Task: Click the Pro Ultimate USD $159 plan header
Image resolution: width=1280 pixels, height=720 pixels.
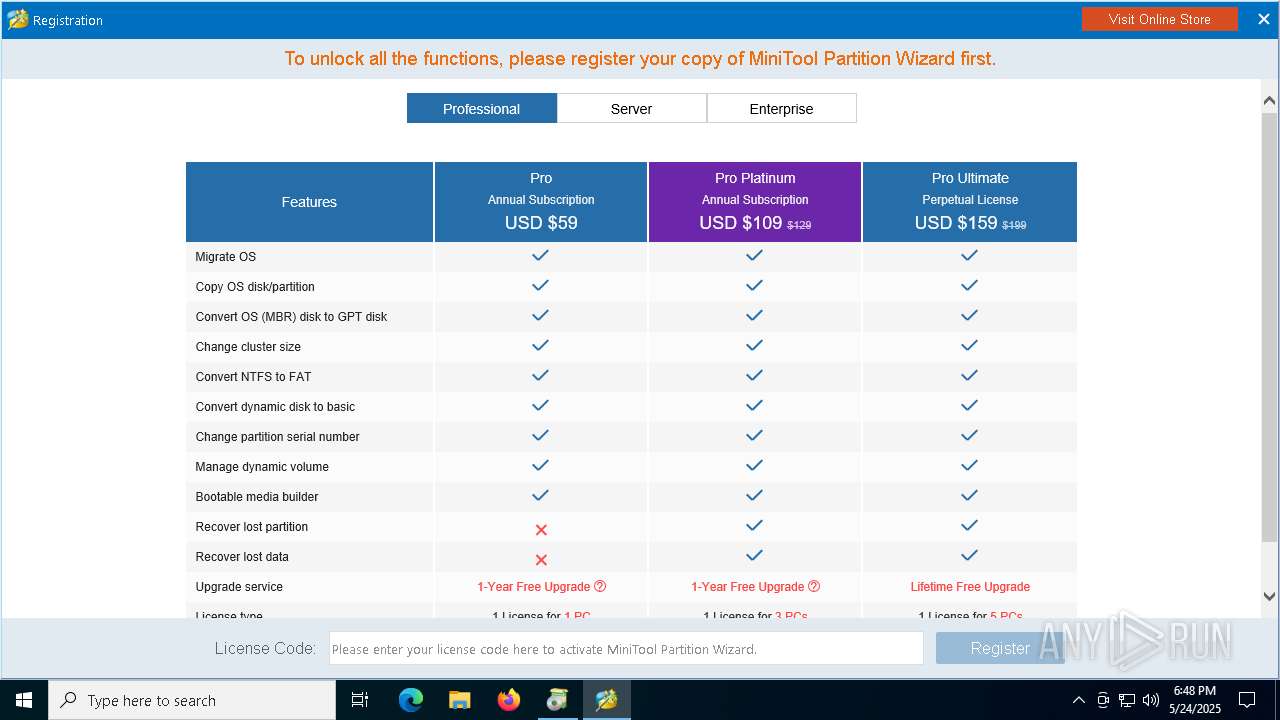Action: pos(970,201)
